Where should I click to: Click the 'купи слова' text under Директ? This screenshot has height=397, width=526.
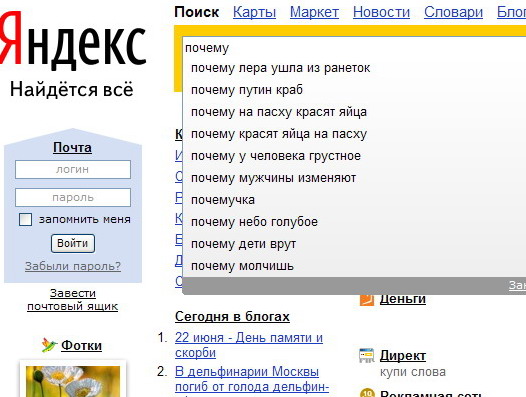[x=413, y=372]
